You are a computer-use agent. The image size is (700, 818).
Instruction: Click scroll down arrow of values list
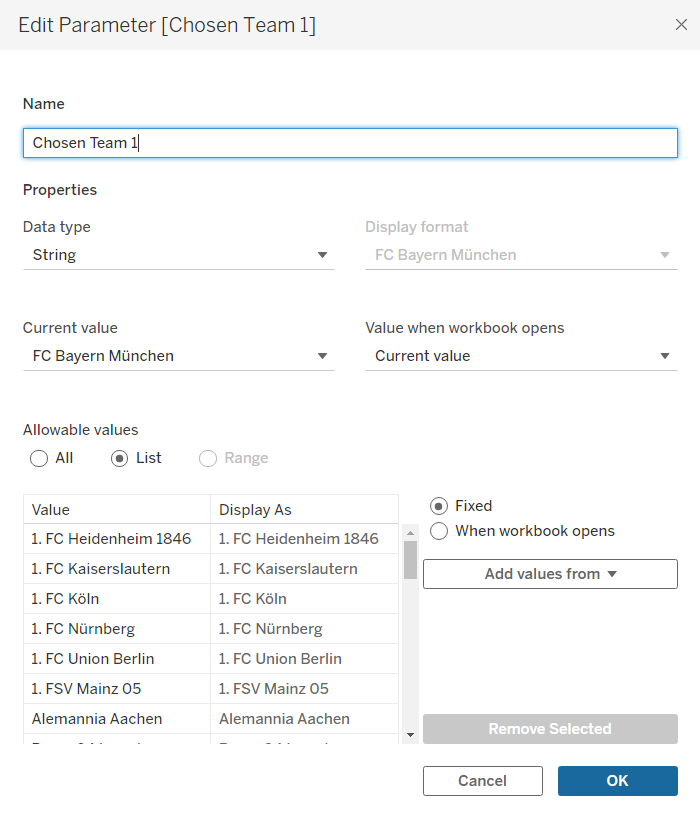[x=410, y=735]
